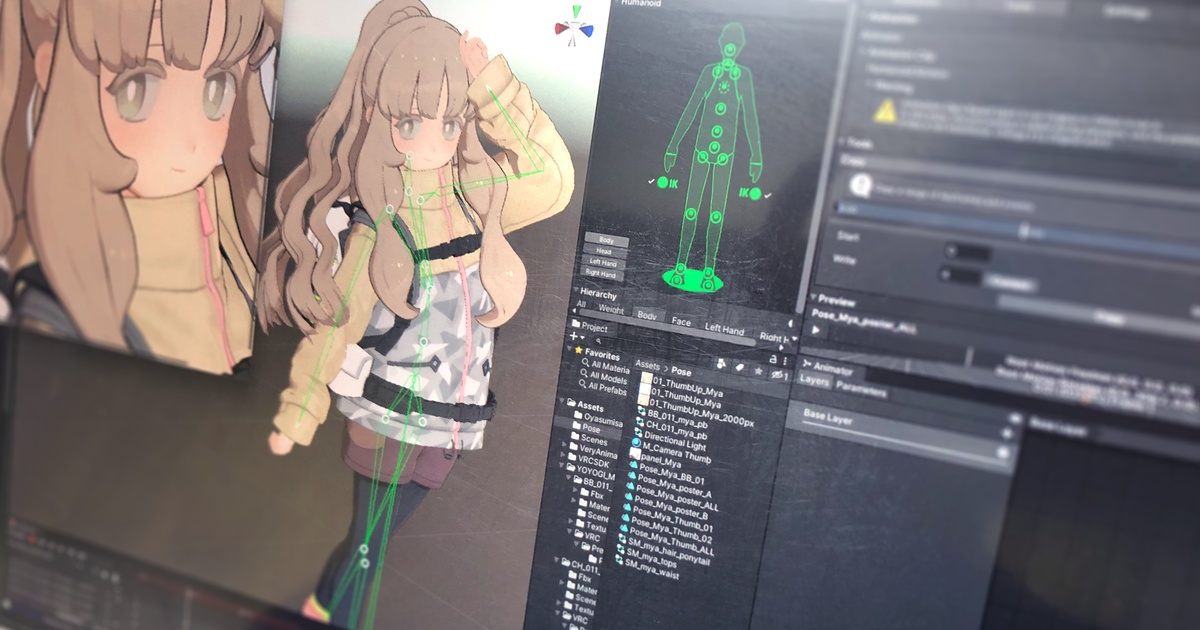Select the All tab under Hierarchy
This screenshot has width=1200, height=630.
point(580,305)
